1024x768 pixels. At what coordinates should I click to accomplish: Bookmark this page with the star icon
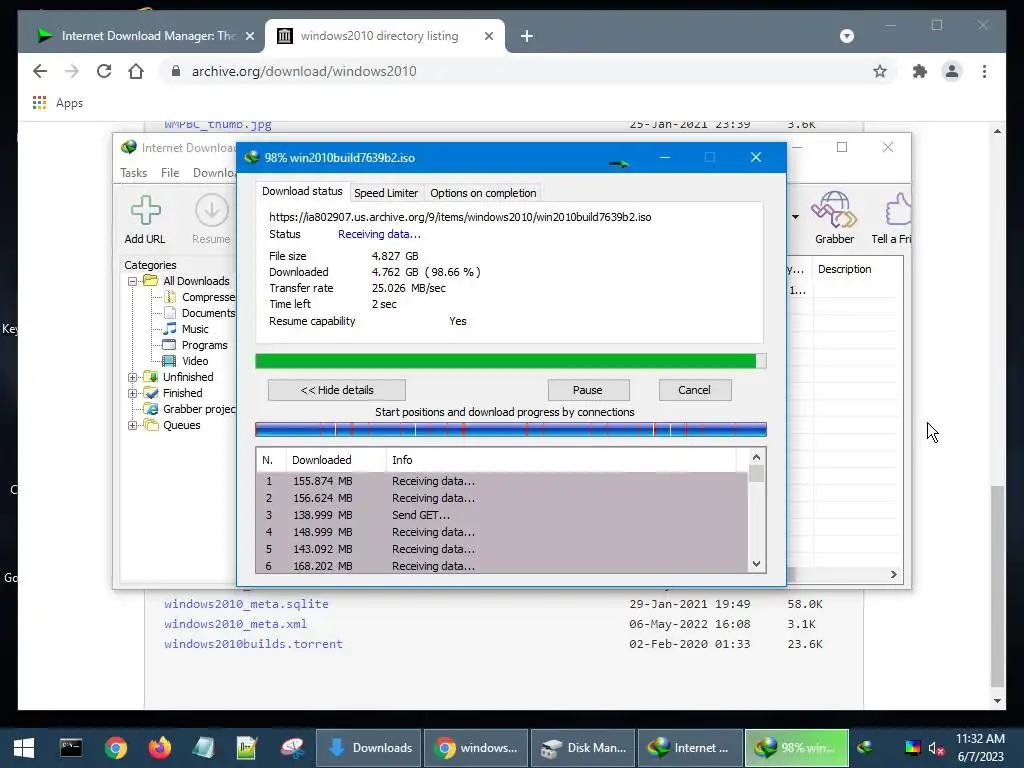click(880, 71)
